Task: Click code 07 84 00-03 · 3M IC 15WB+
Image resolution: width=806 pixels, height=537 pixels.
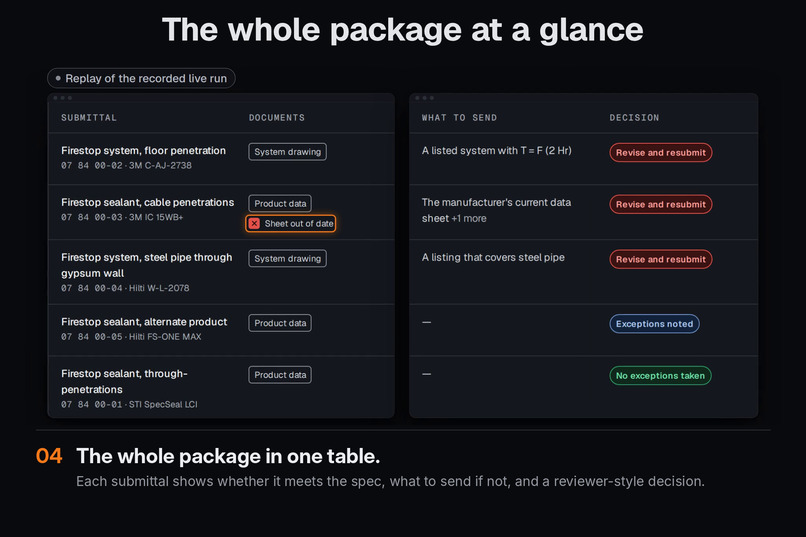Action: coord(122,217)
